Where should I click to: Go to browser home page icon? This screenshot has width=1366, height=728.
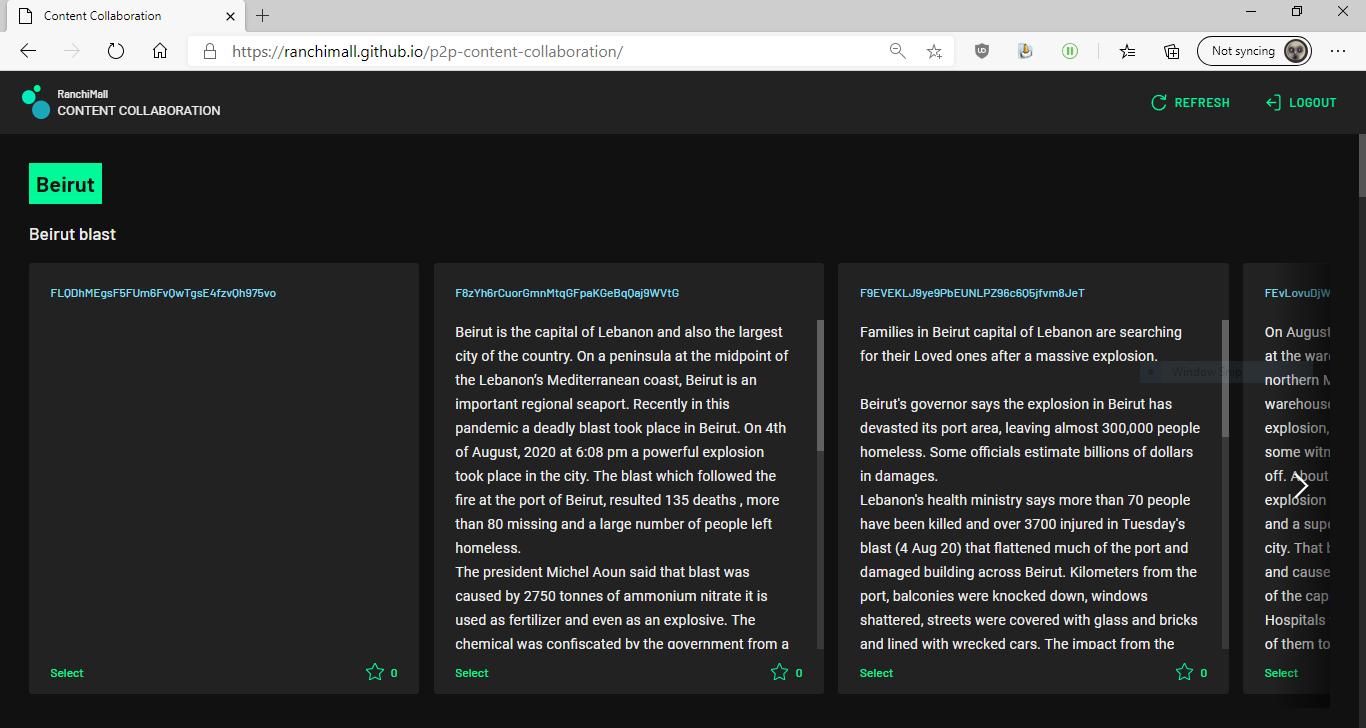coord(160,51)
